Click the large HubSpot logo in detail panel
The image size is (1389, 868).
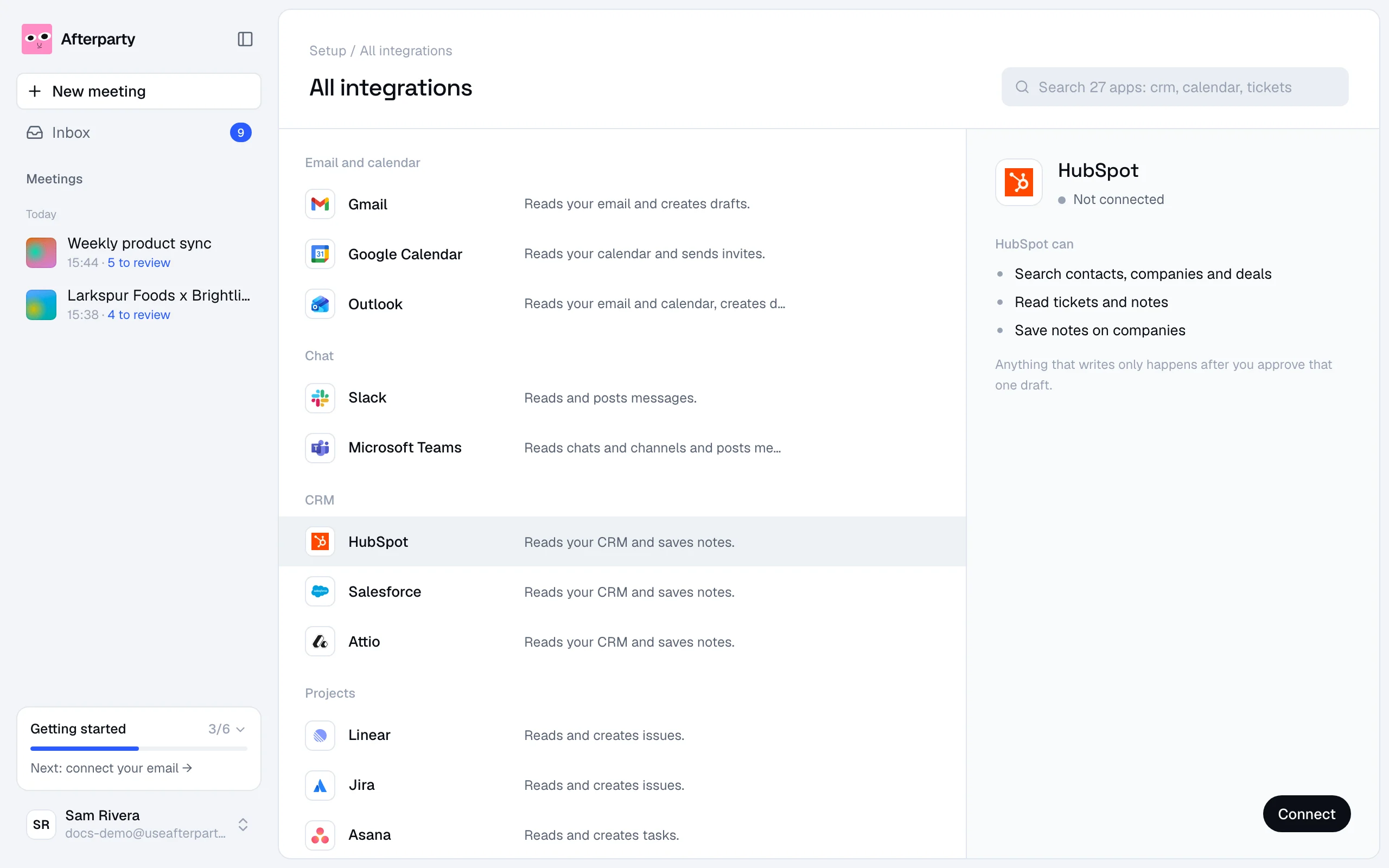click(1019, 183)
